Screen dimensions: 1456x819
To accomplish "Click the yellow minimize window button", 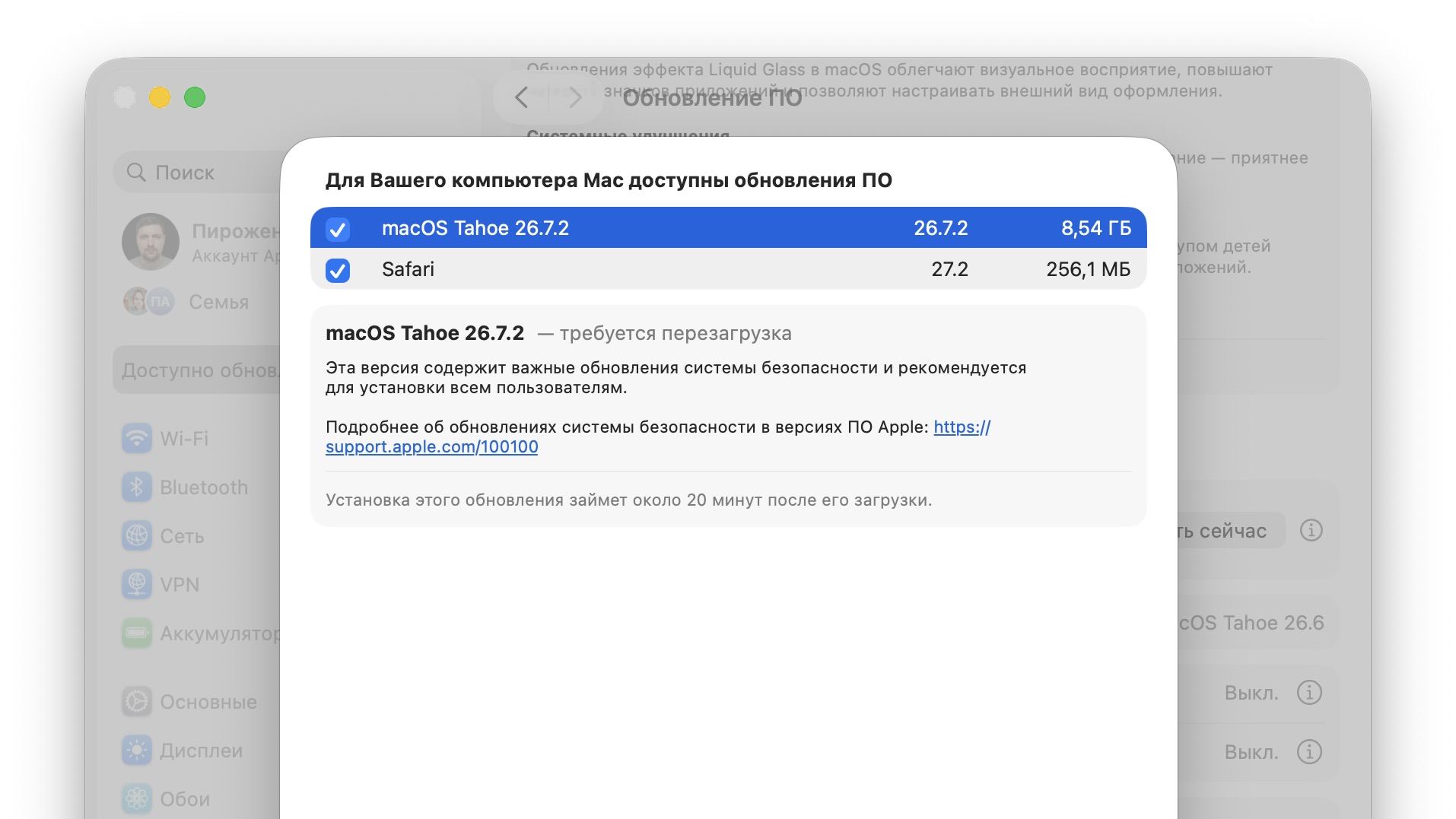I will tap(160, 97).
